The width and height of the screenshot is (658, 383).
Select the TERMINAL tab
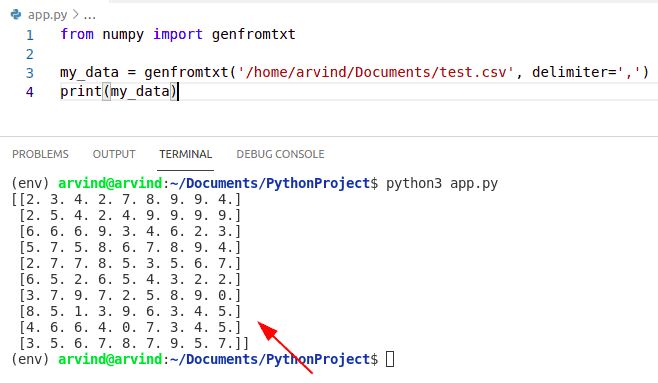(185, 154)
